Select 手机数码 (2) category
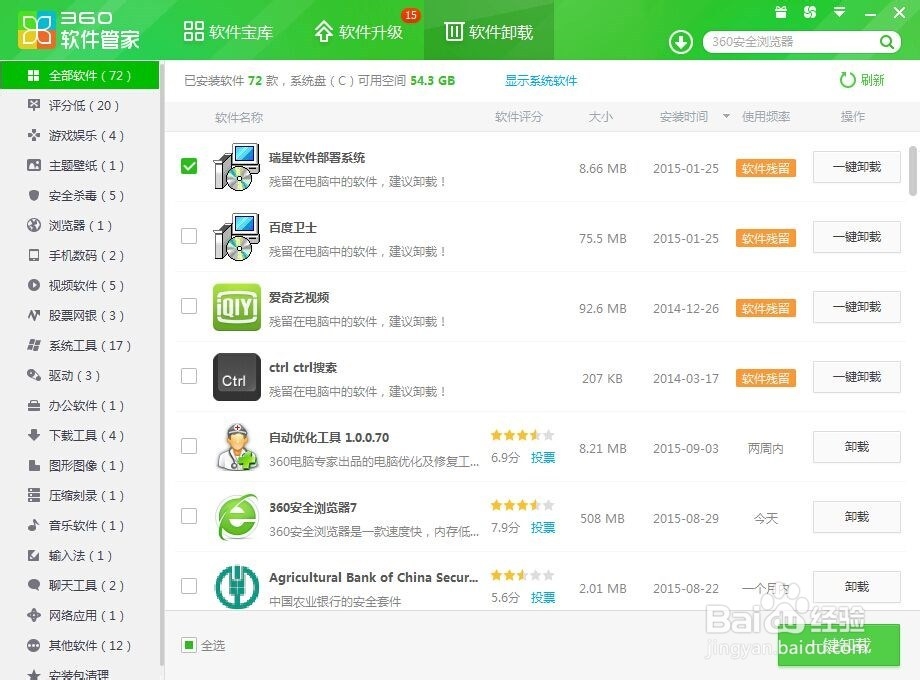Screen dimensions: 920x680 tap(79, 255)
